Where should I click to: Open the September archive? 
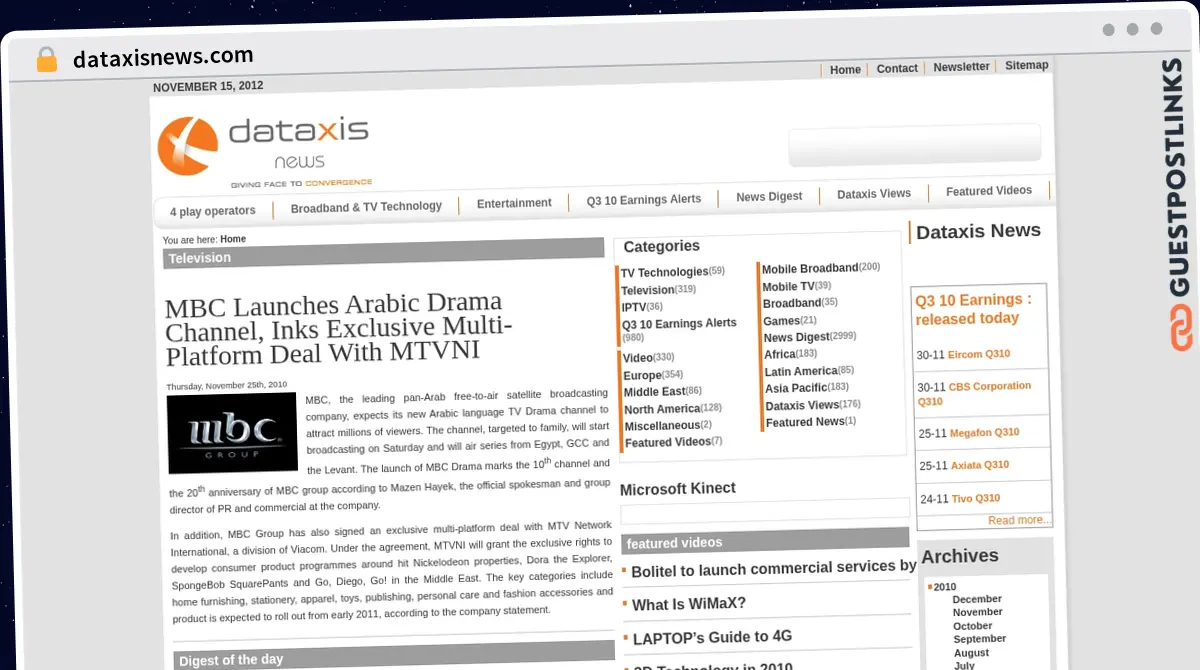click(980, 638)
